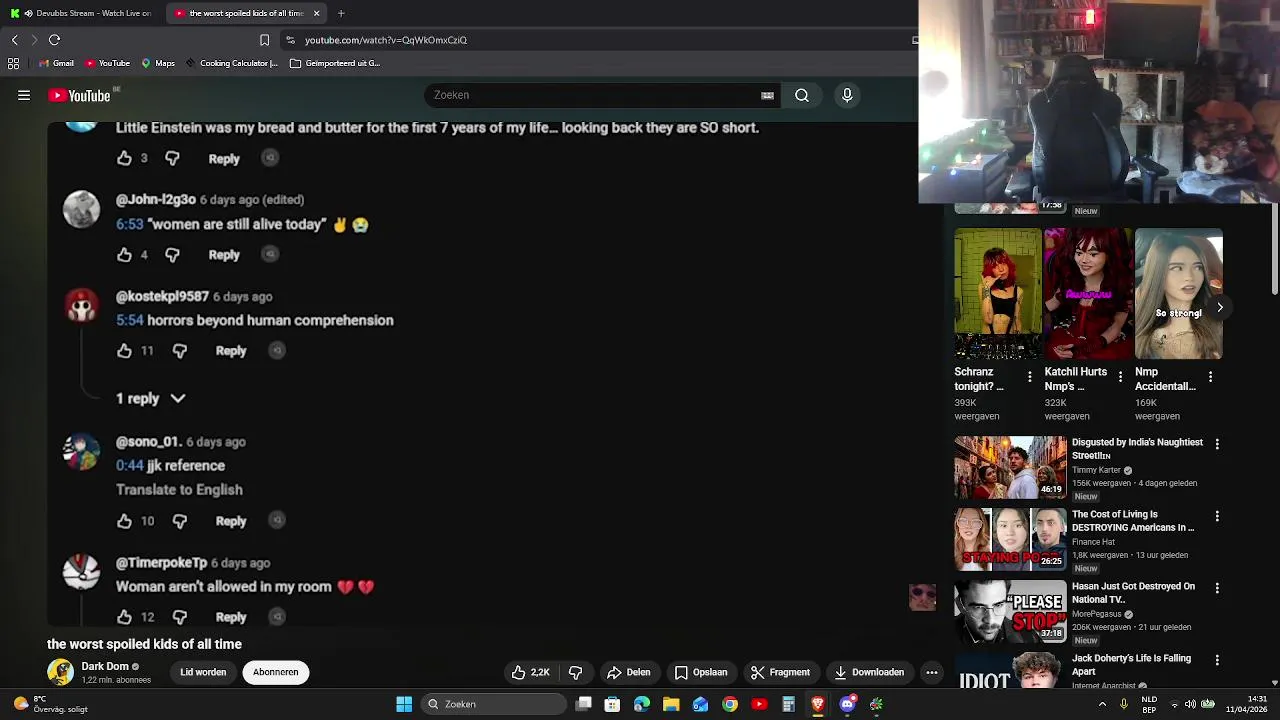Click Delen share button
This screenshot has height=720, width=1280.
point(629,672)
